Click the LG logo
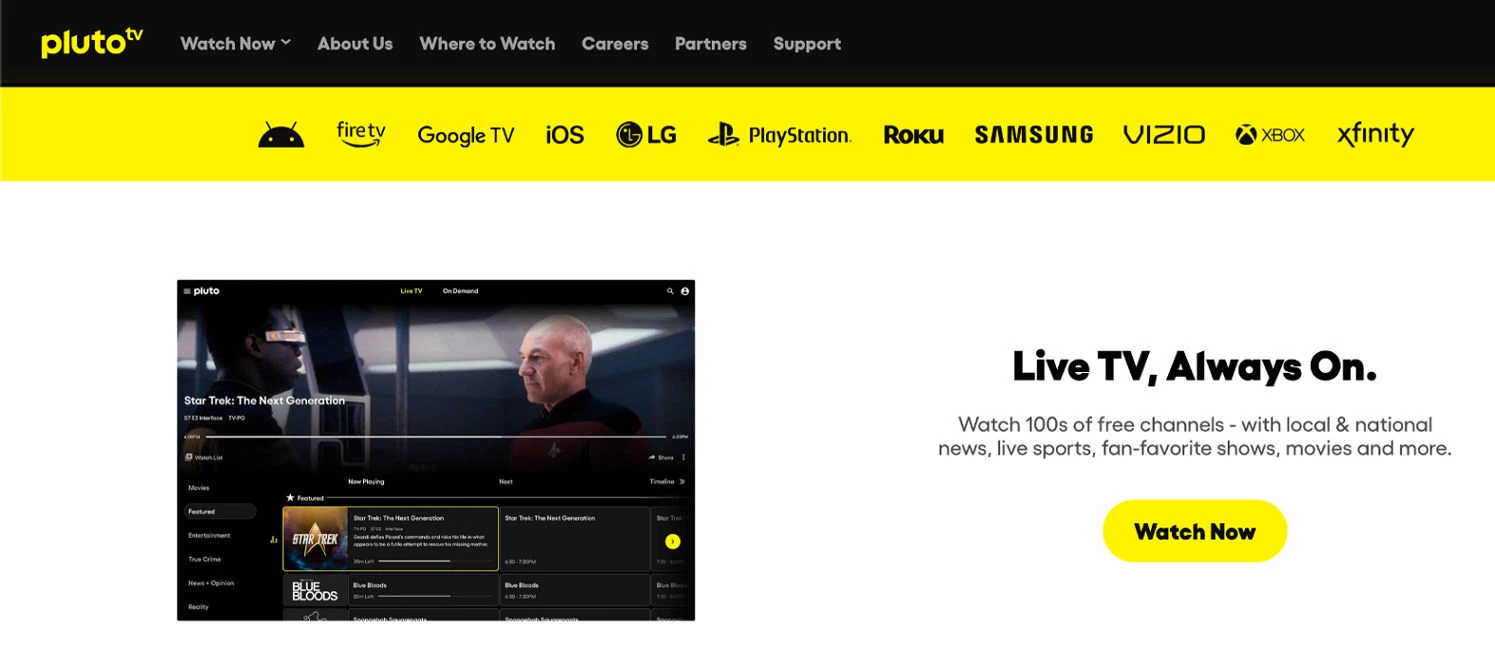This screenshot has width=1495, height=667. [x=646, y=134]
